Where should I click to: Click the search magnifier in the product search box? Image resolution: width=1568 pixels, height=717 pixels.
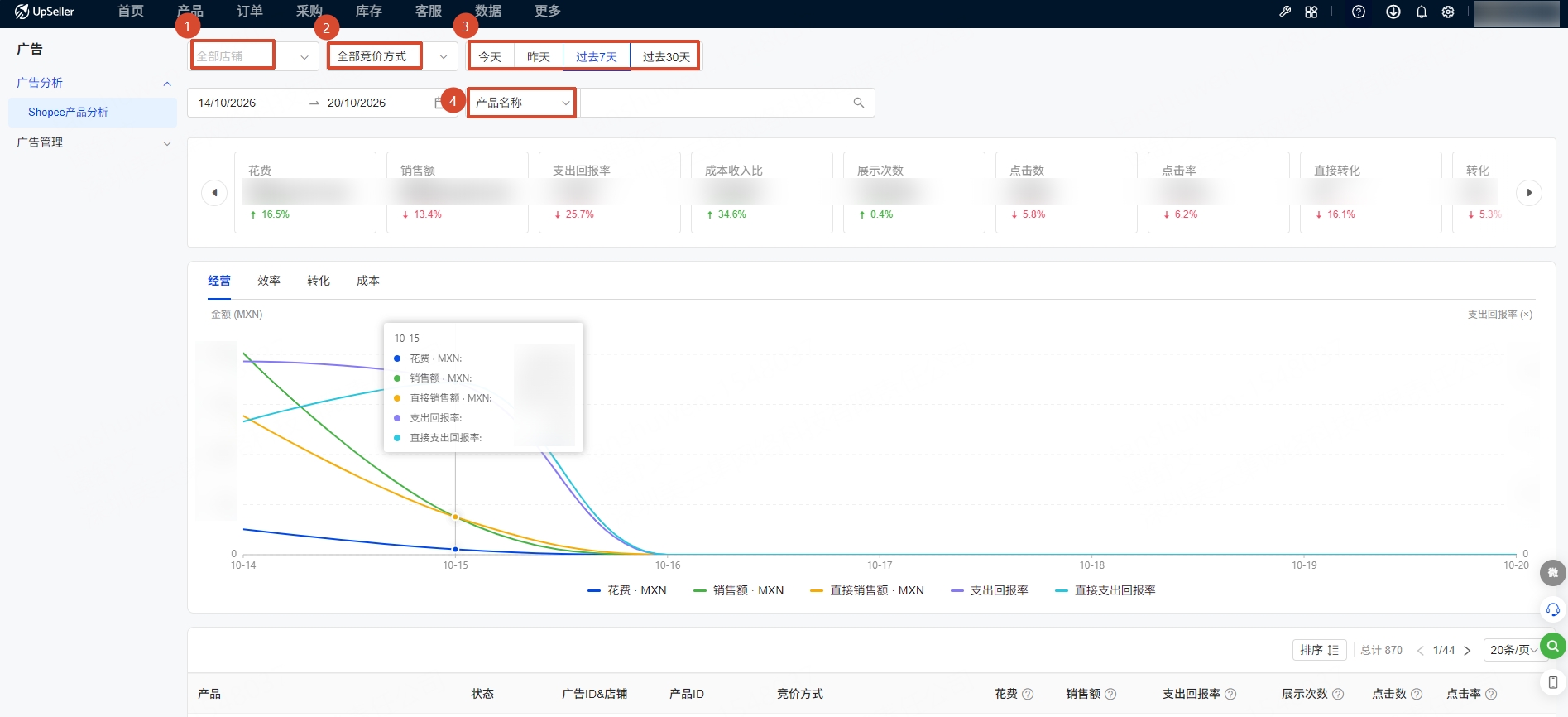click(859, 103)
